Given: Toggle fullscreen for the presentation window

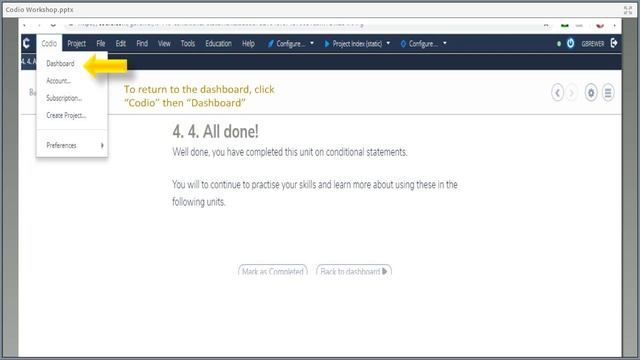Looking at the screenshot, I should (628, 10).
